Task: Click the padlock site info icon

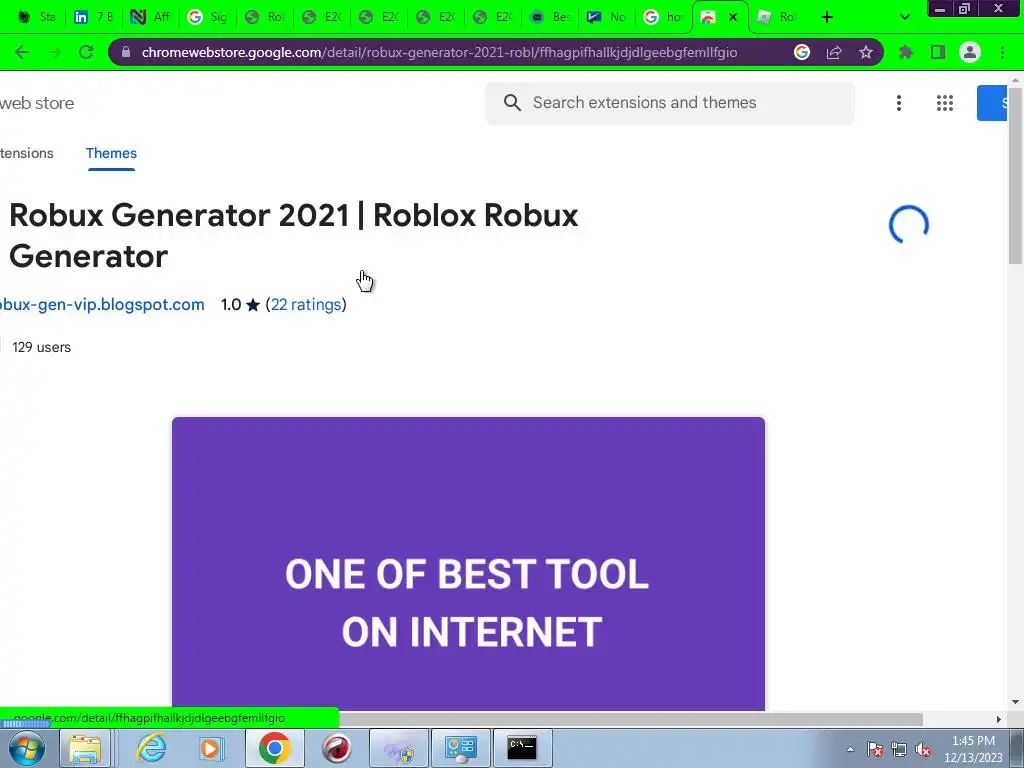Action: (x=126, y=52)
